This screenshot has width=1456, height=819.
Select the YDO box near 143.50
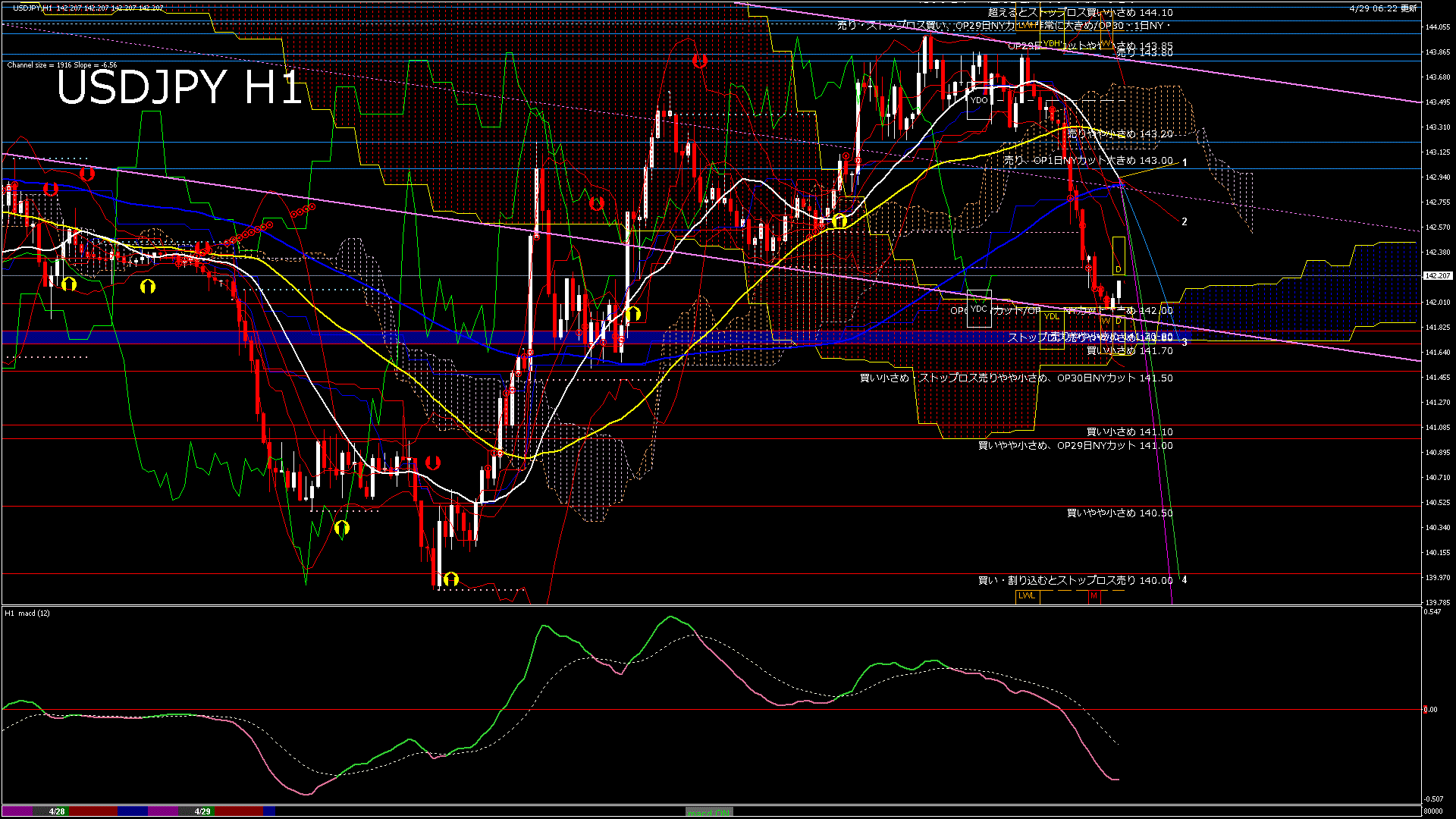pos(979,101)
